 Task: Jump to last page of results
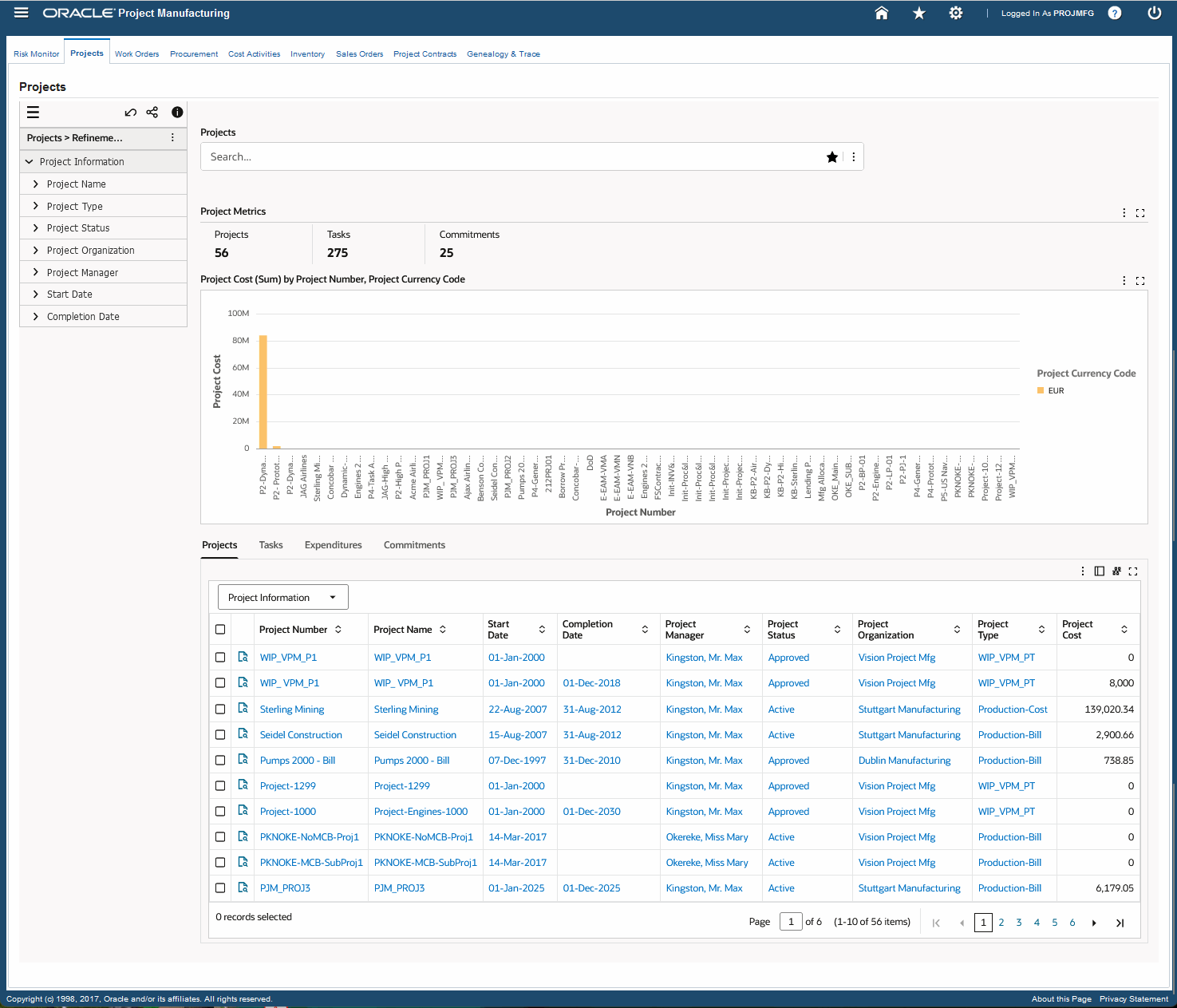1120,923
